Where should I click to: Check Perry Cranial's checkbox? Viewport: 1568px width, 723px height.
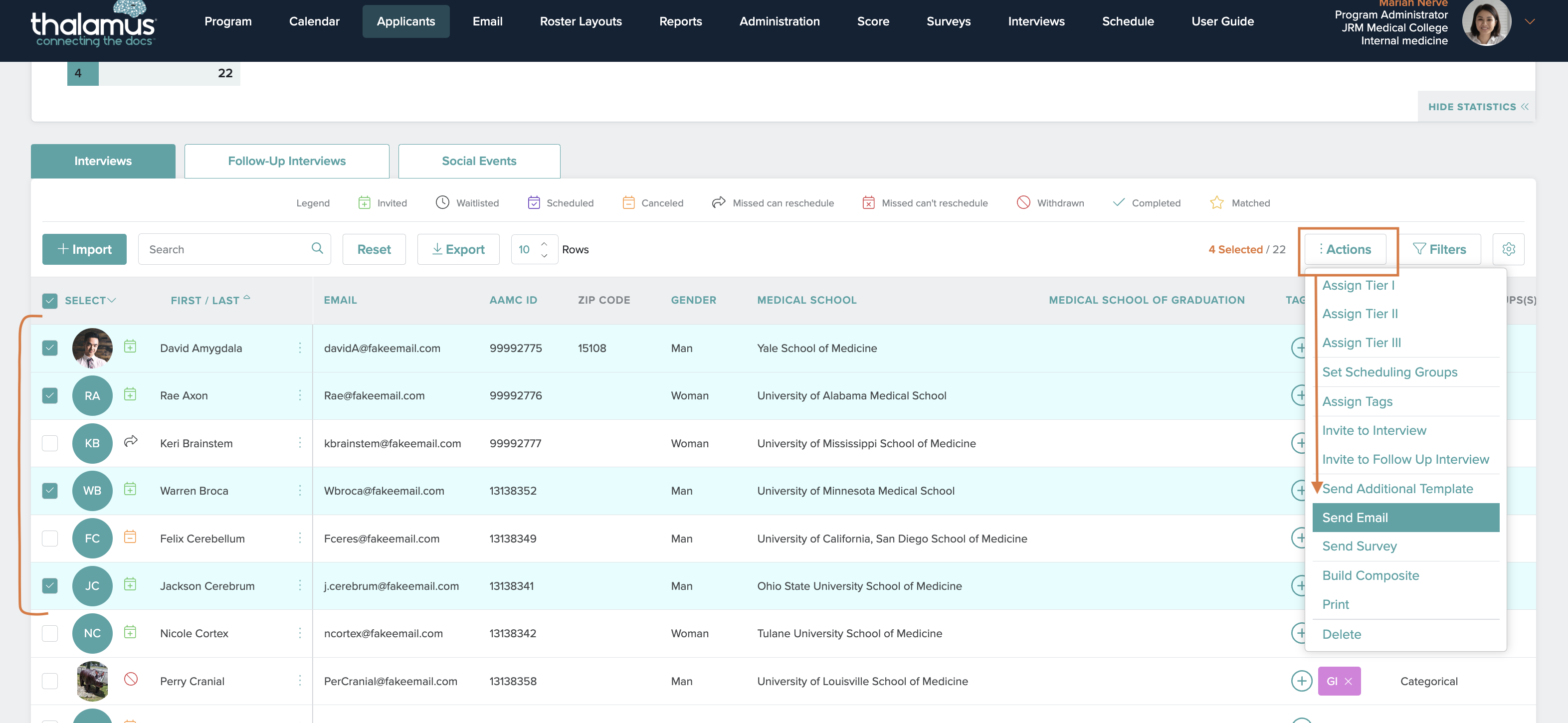(50, 681)
